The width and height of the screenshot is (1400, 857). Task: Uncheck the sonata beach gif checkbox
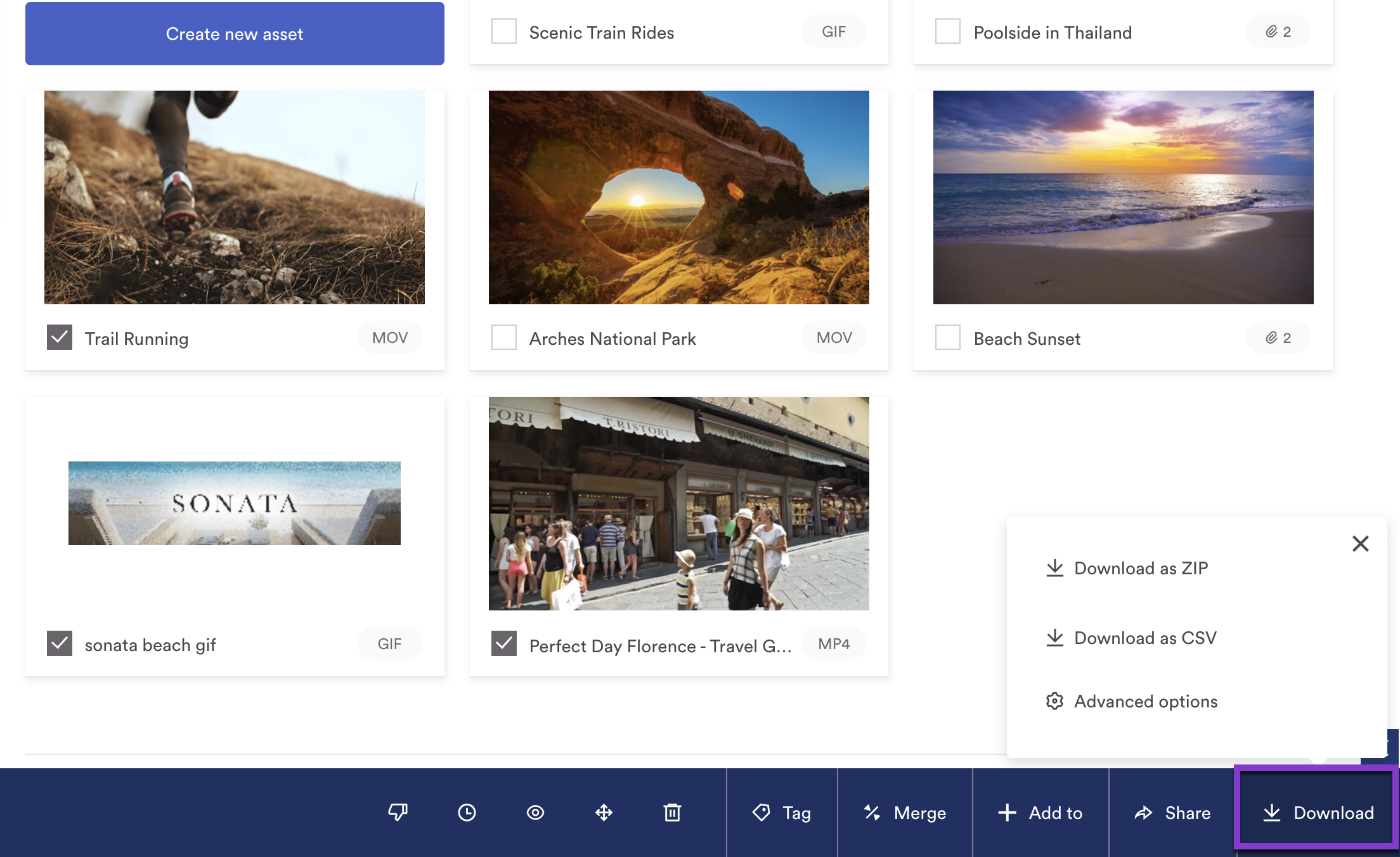tap(60, 643)
